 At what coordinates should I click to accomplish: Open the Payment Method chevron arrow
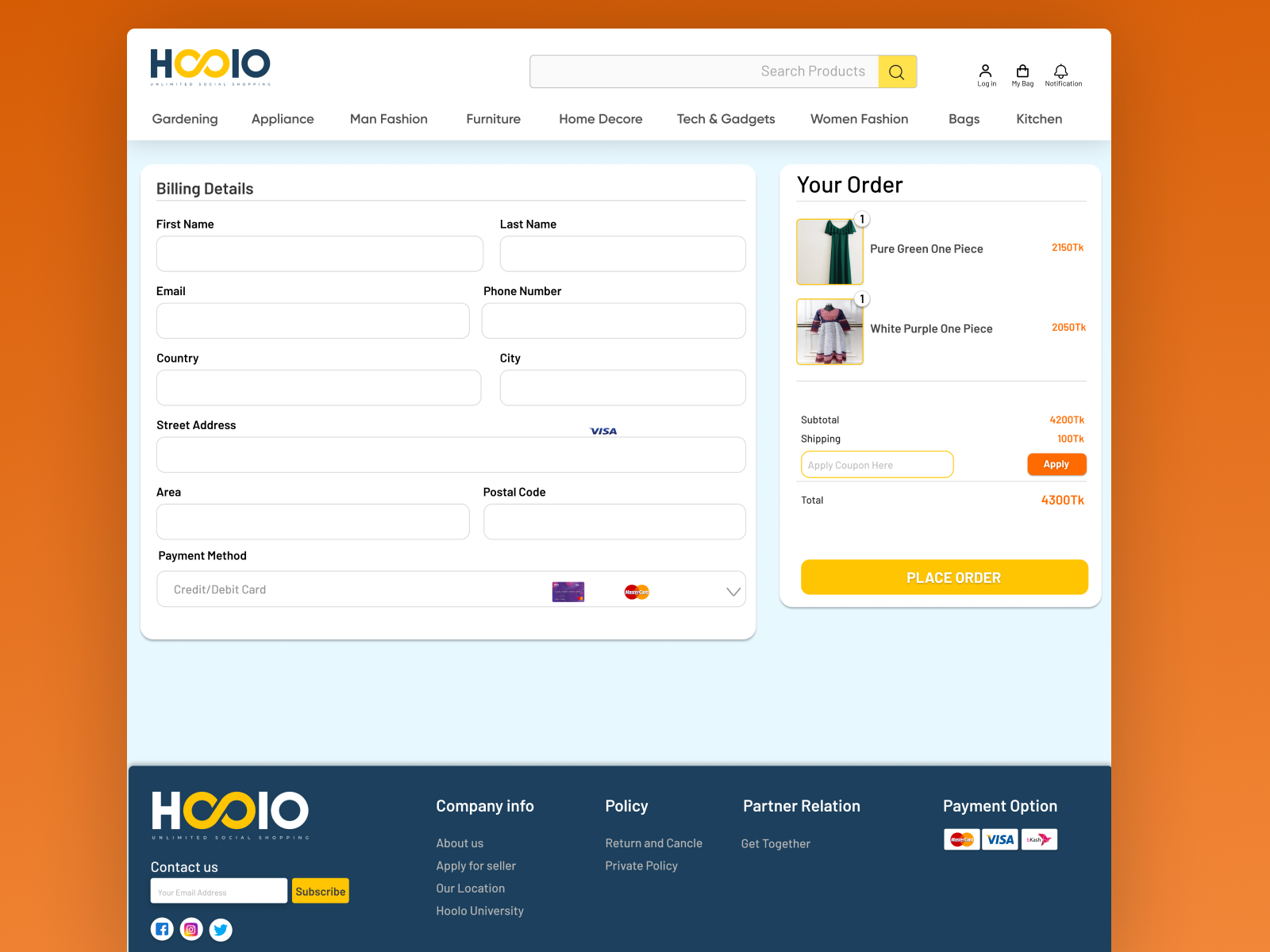732,590
